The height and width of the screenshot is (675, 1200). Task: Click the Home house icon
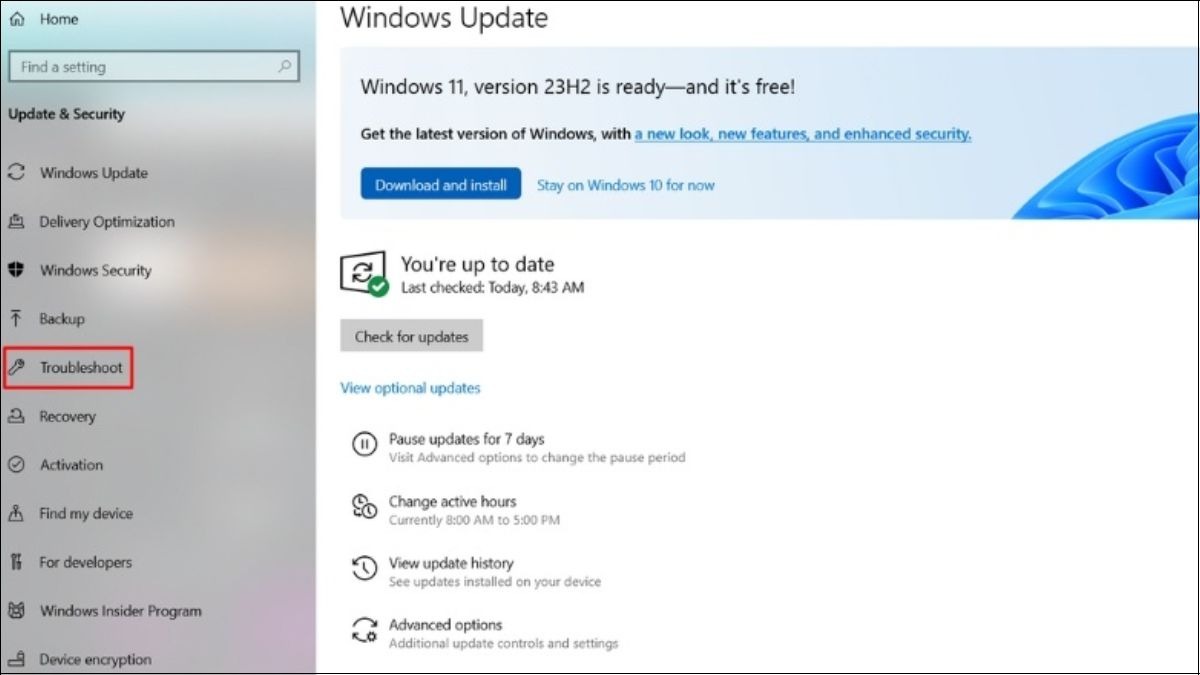(x=17, y=19)
